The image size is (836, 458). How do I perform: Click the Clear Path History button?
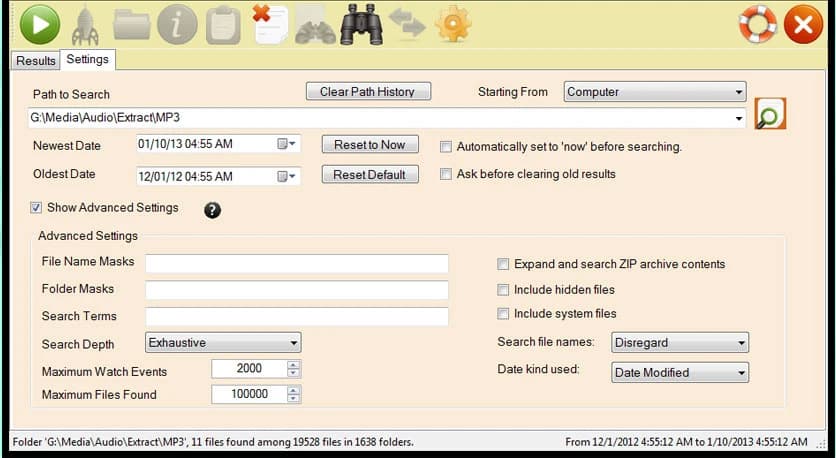(368, 92)
